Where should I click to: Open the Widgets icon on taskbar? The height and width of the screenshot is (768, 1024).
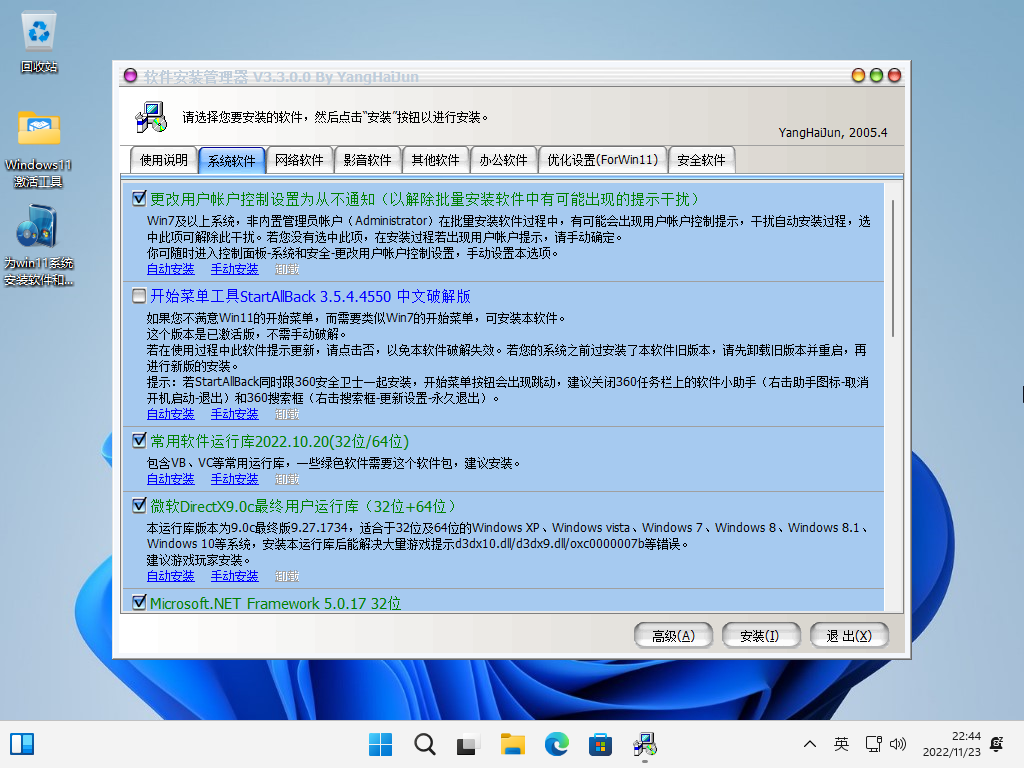(22, 744)
